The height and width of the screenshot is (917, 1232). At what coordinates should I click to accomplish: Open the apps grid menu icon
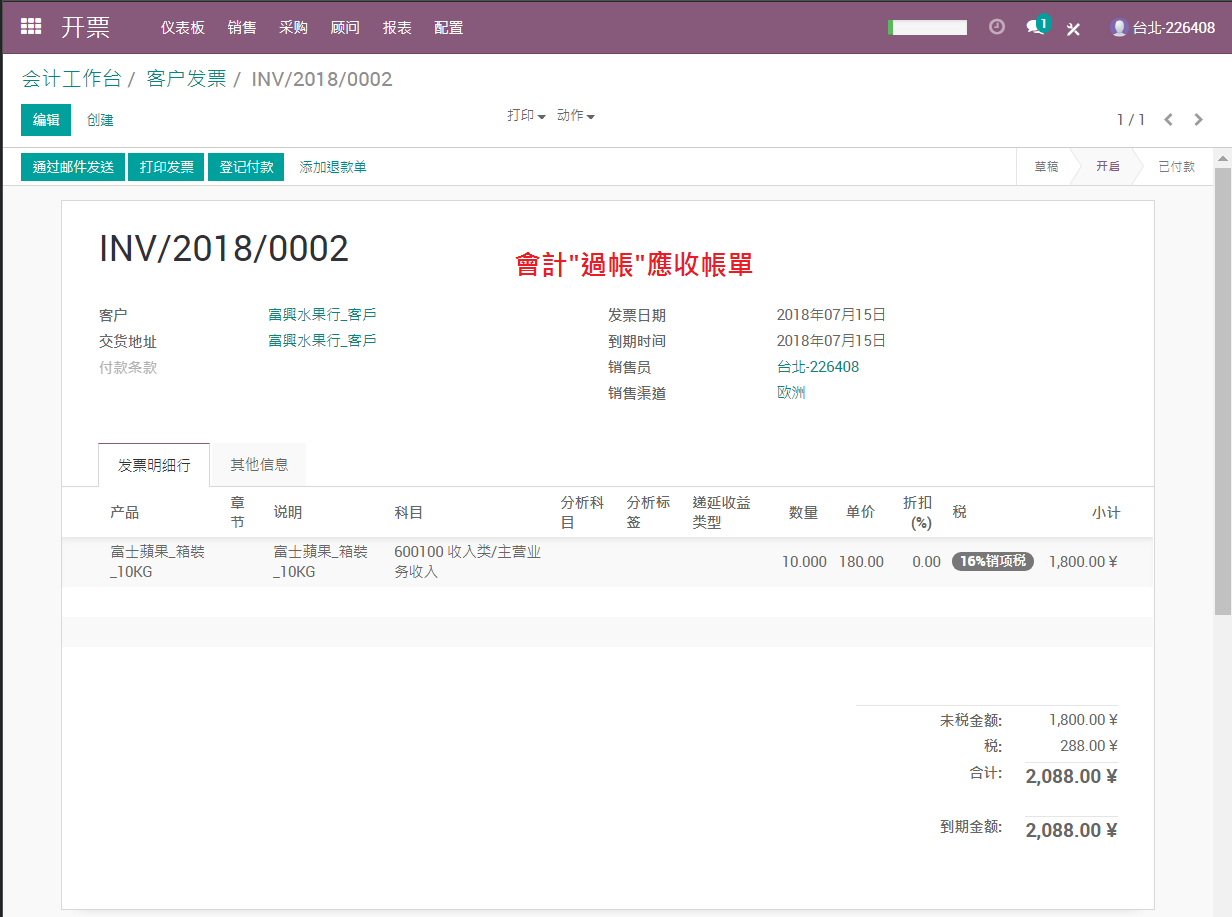pos(31,27)
